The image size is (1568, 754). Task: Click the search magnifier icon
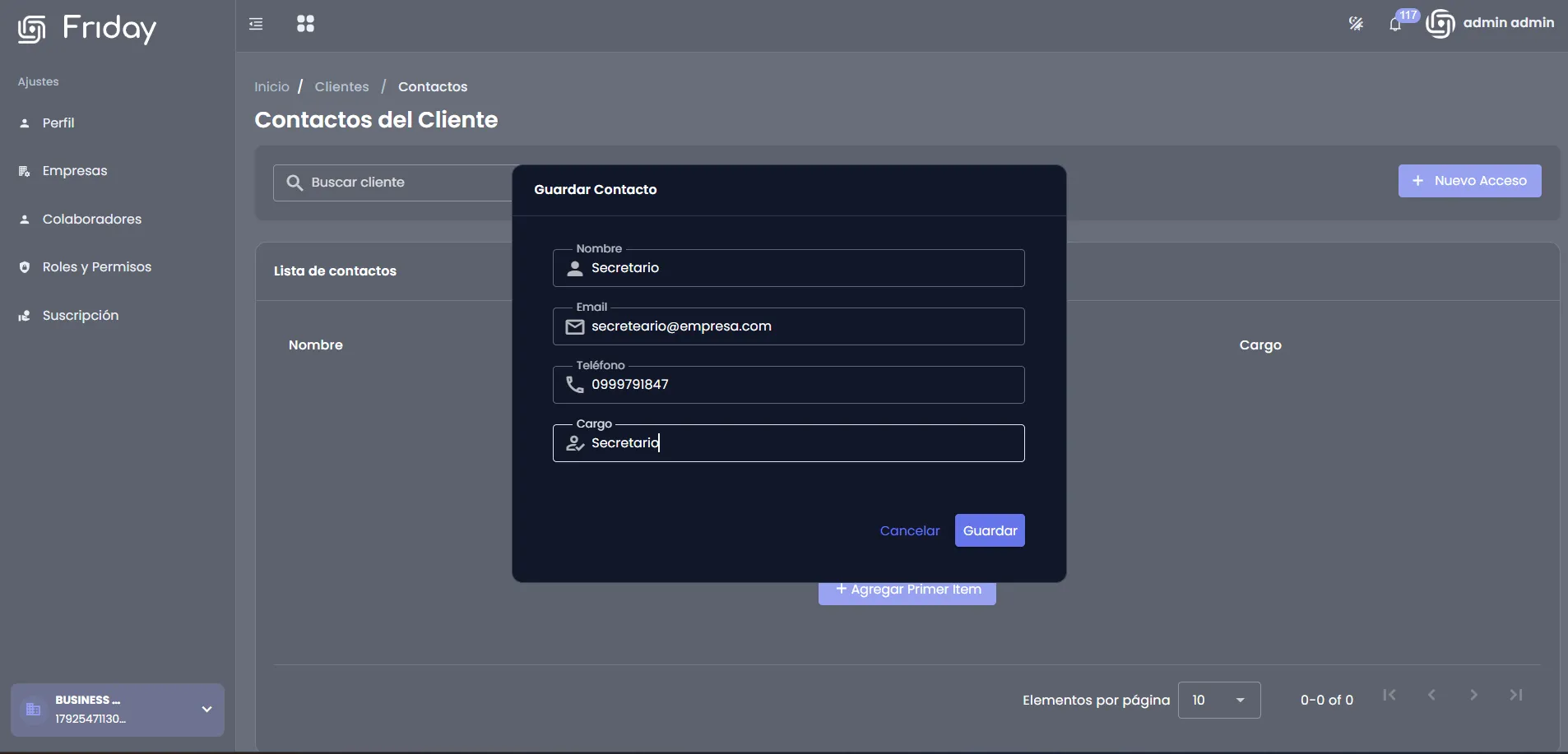[295, 183]
